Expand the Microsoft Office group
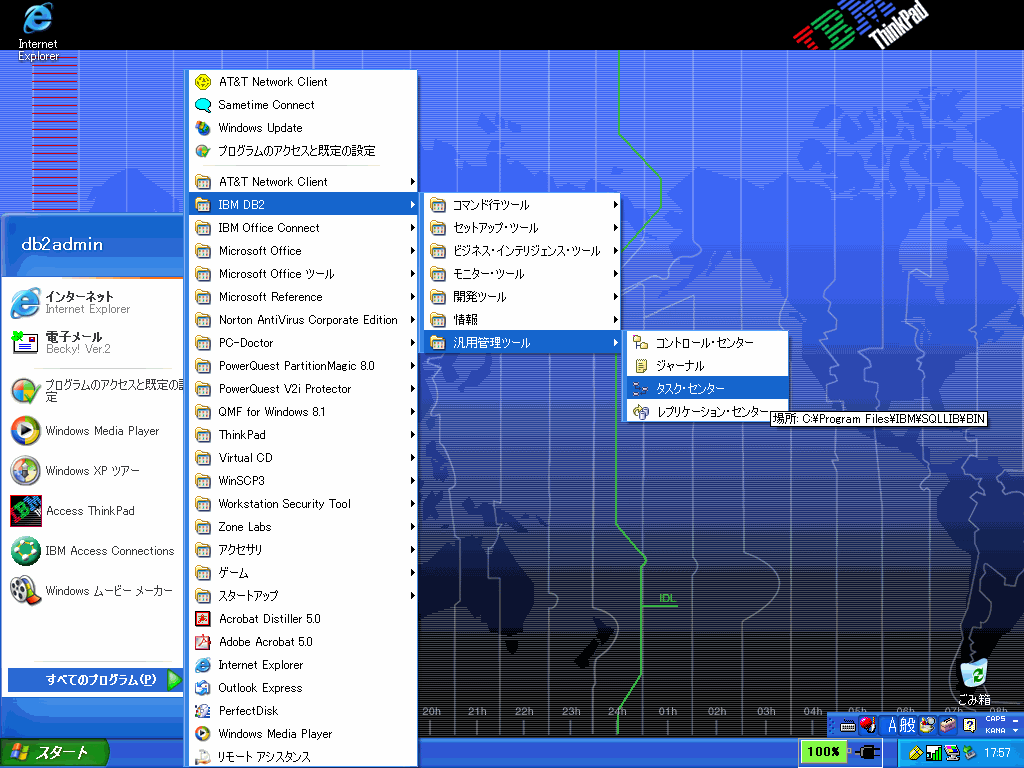 [303, 251]
